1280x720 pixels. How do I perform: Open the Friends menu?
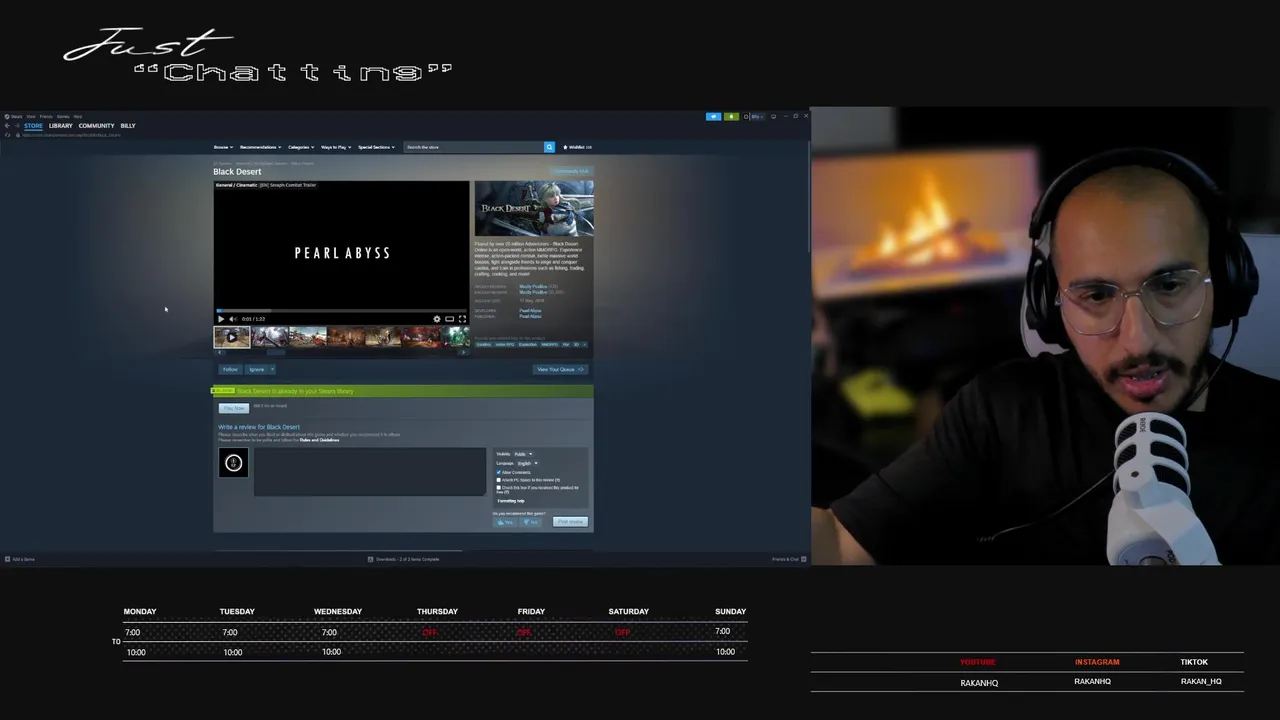click(x=46, y=116)
